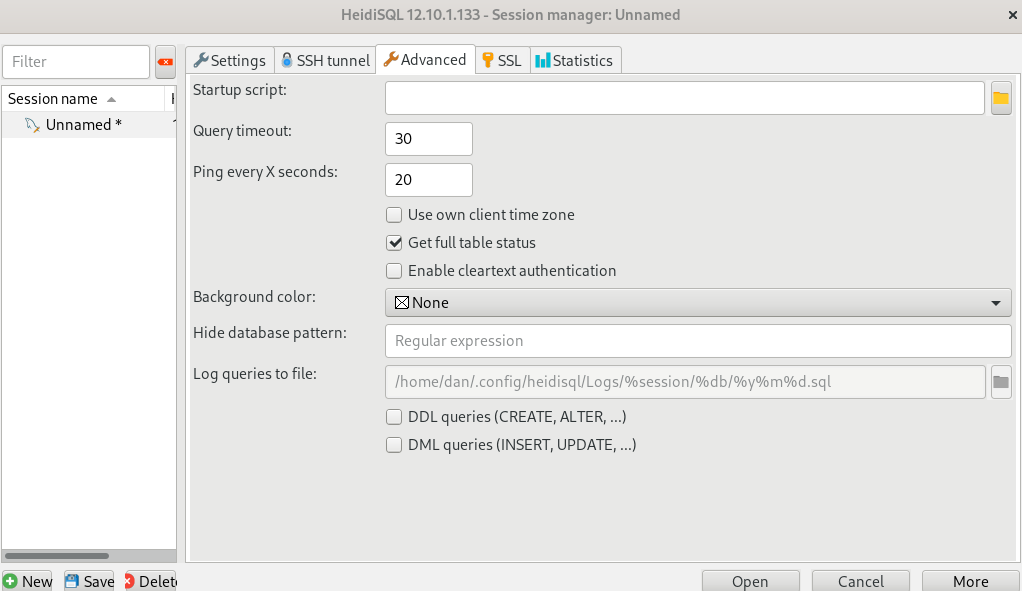This screenshot has width=1022, height=591.
Task: Cancel the session manager dialog
Action: click(860, 581)
